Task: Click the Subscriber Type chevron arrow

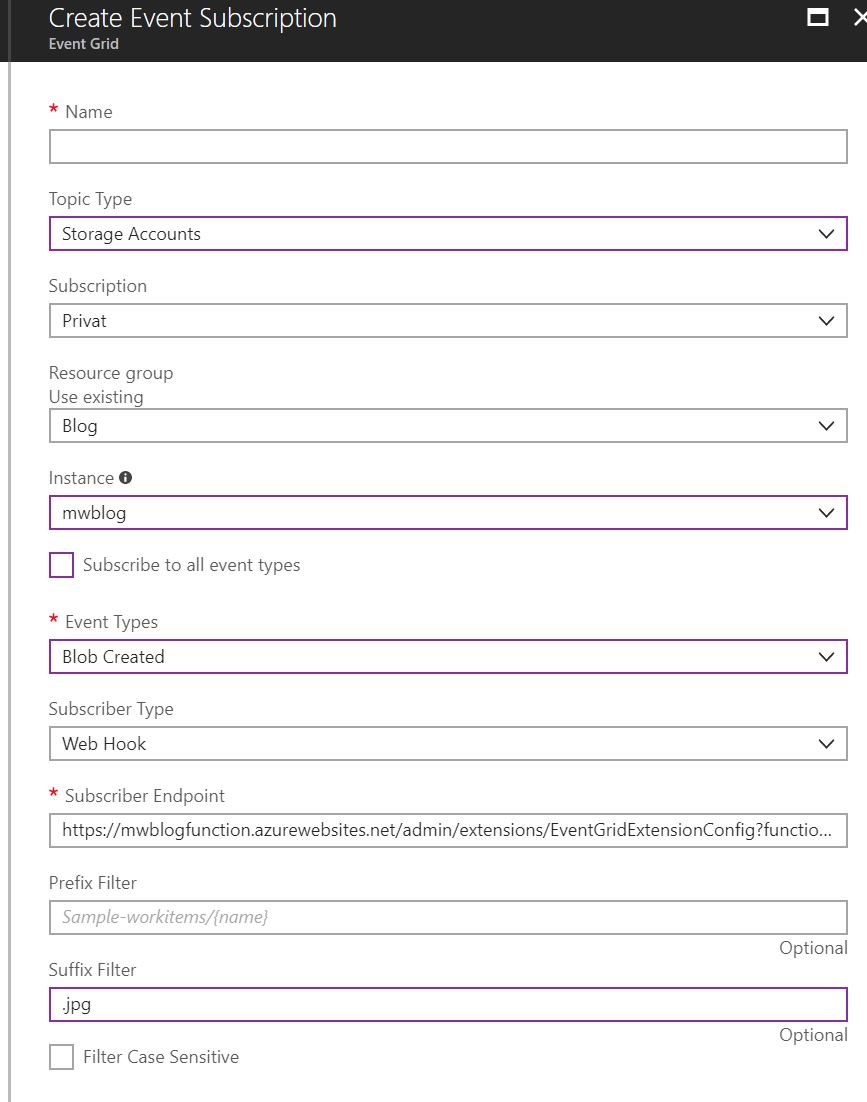Action: tap(826, 744)
